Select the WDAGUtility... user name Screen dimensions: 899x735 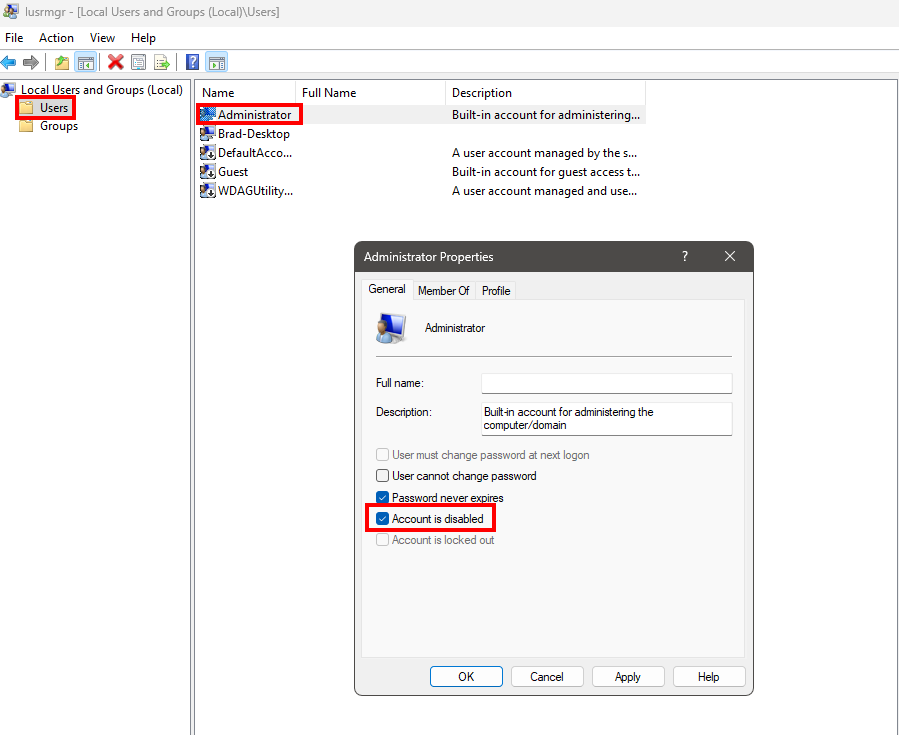255,191
